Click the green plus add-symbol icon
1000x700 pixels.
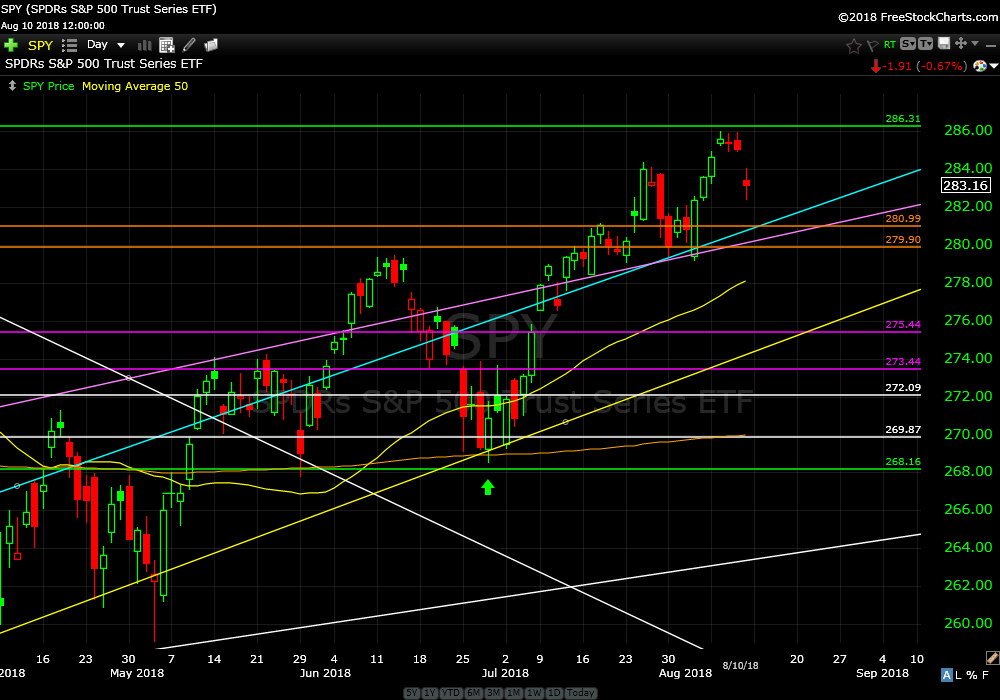pyautogui.click(x=11, y=45)
